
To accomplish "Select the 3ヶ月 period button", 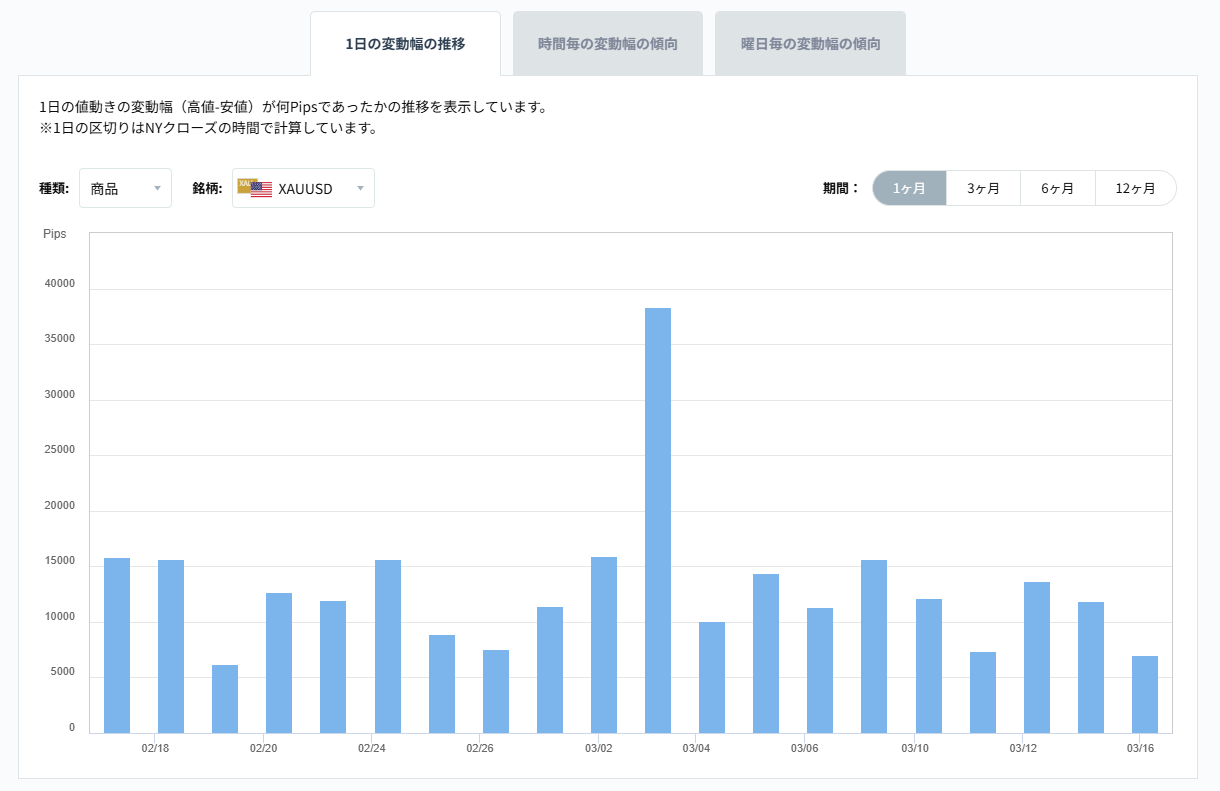I will [x=982, y=188].
